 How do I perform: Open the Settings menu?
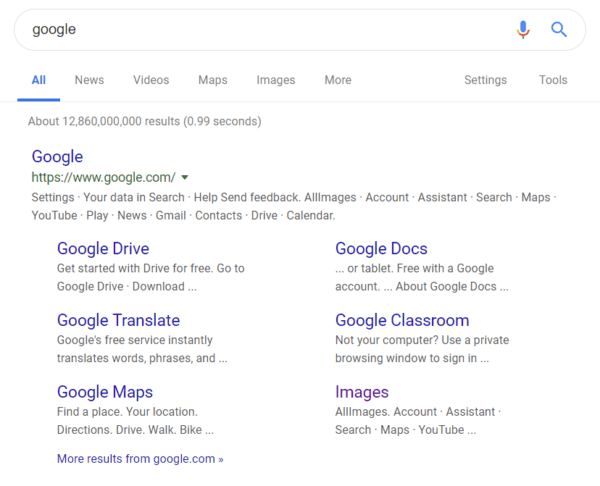[x=485, y=80]
